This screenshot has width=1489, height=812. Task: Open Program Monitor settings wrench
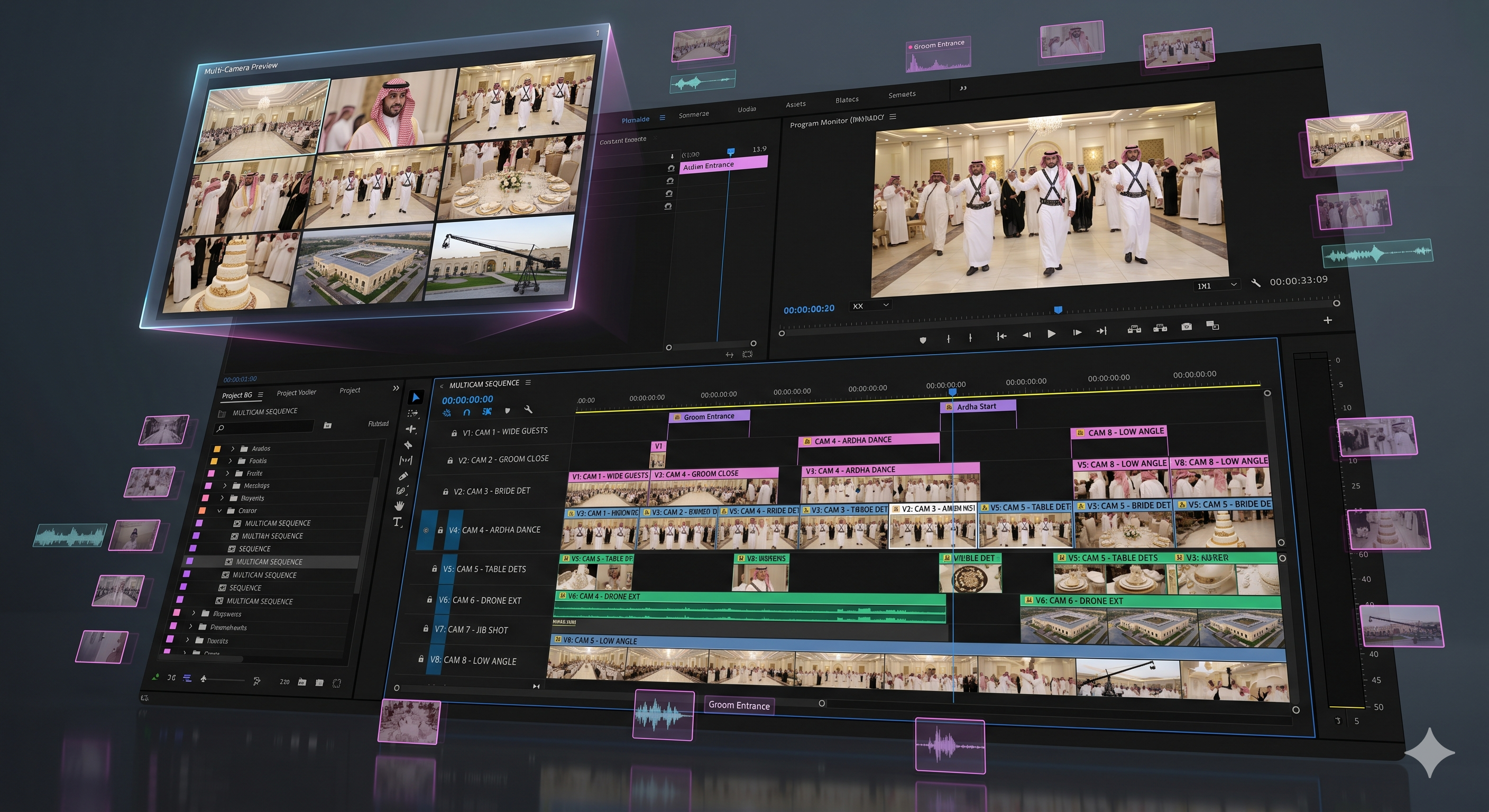(x=1255, y=283)
